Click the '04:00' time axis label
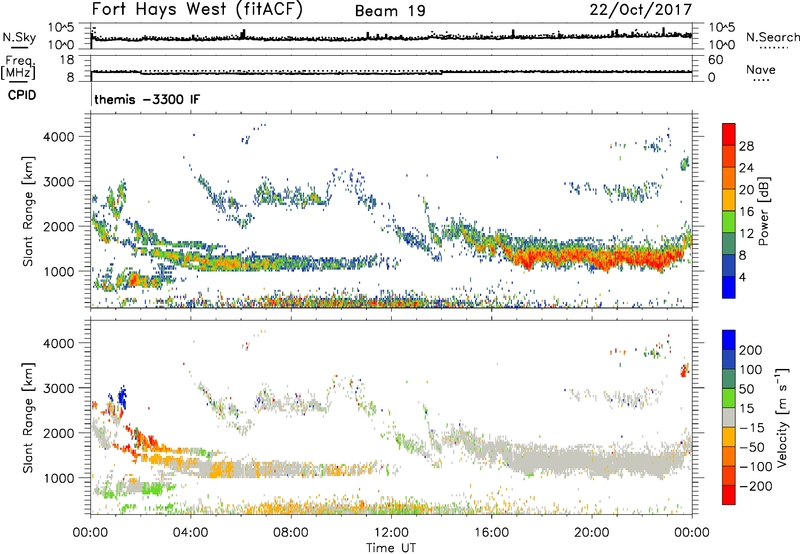The image size is (800, 554). click(190, 533)
